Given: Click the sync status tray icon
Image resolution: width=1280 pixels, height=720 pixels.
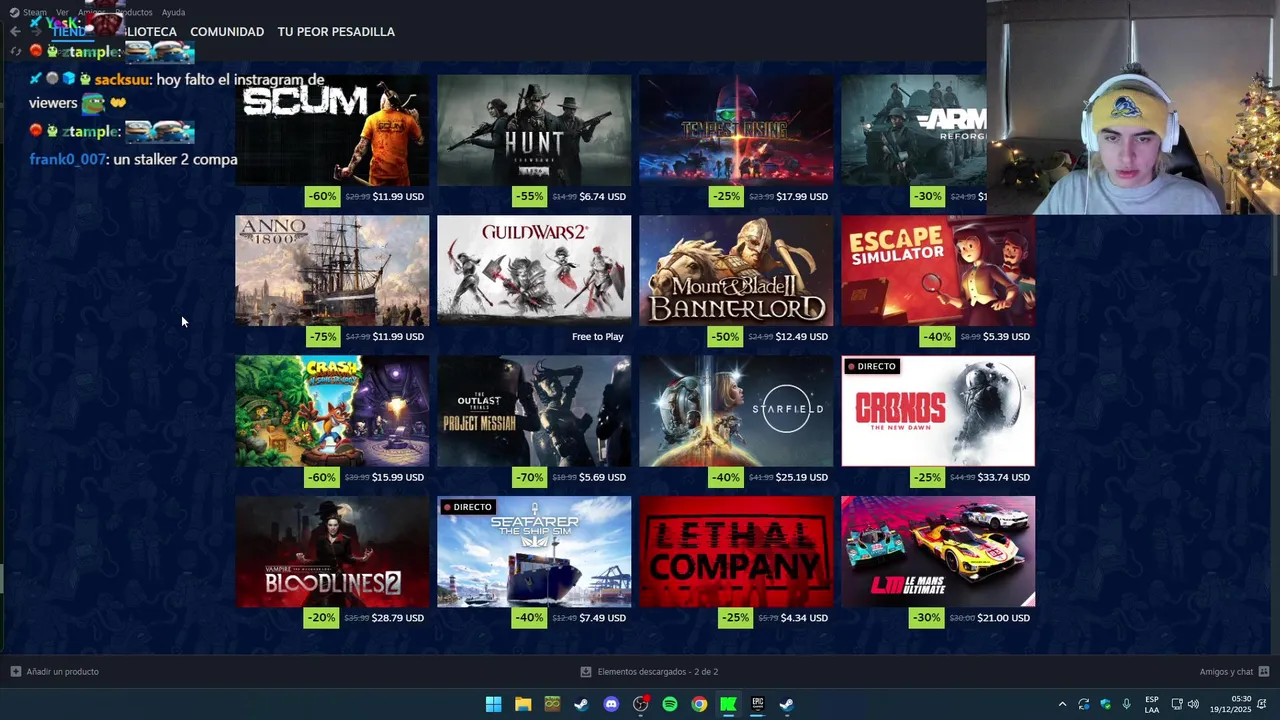Looking at the screenshot, I should [x=1083, y=704].
